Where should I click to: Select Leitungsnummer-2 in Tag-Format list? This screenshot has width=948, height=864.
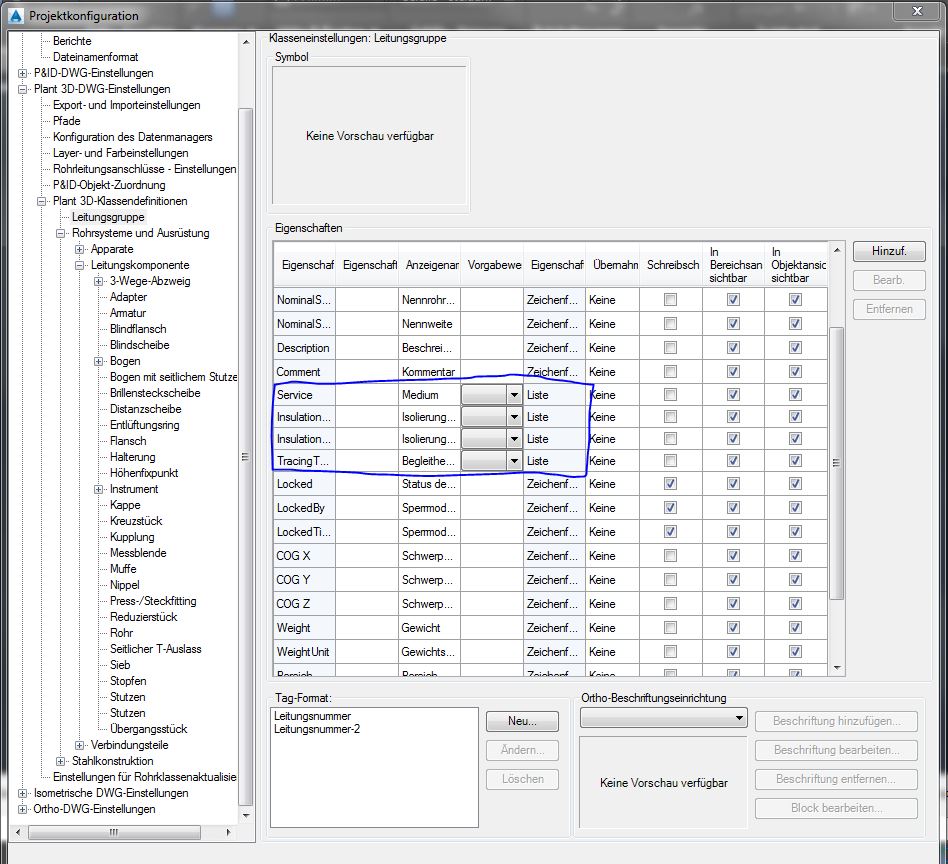tap(317, 729)
